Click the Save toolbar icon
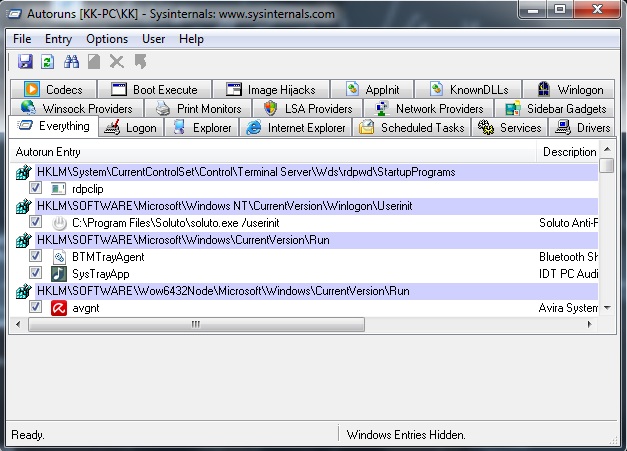 tap(25, 62)
